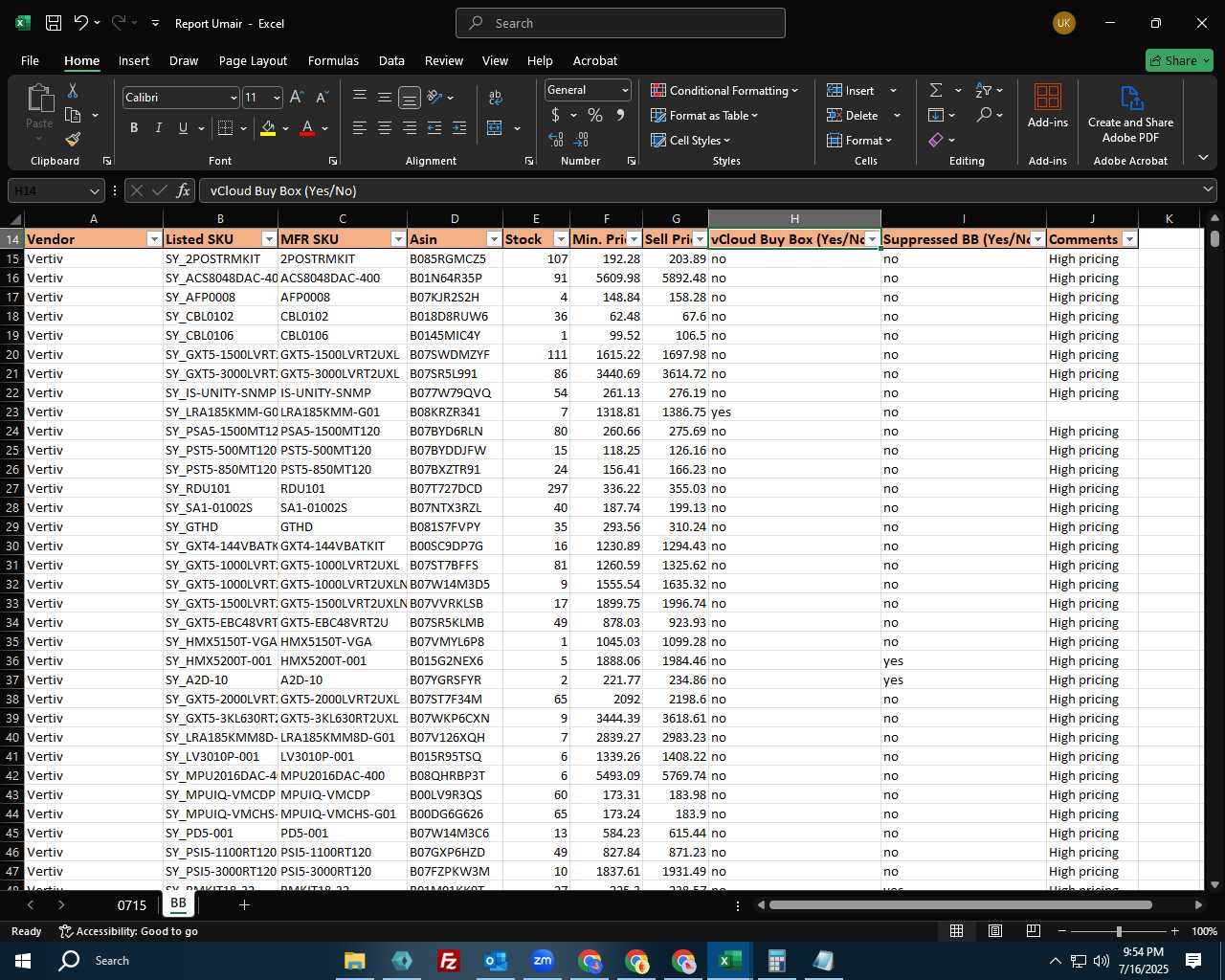Screen dimensions: 1225x980
Task: Increase the font size
Action: tap(297, 97)
